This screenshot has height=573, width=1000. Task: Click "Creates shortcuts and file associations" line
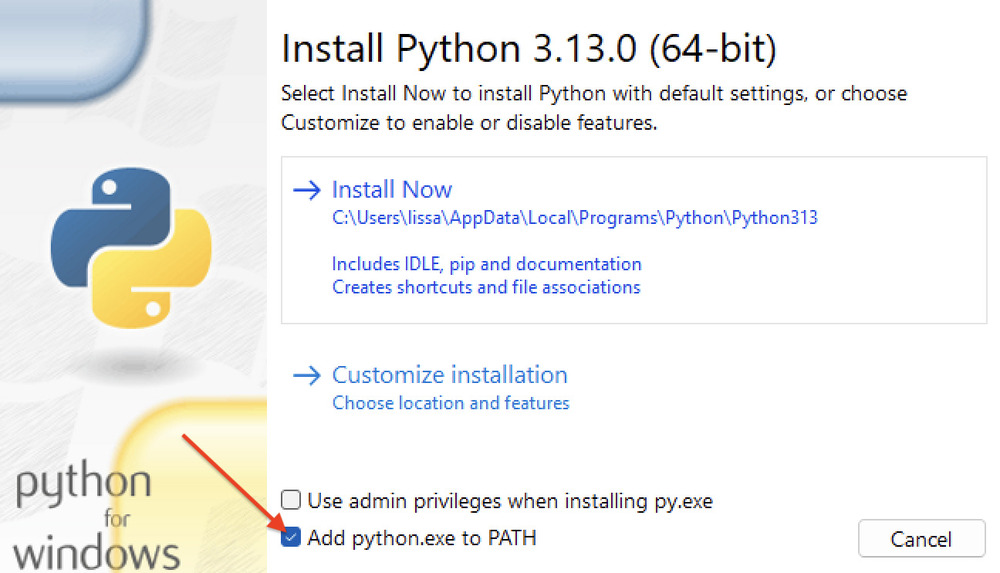[x=486, y=287]
